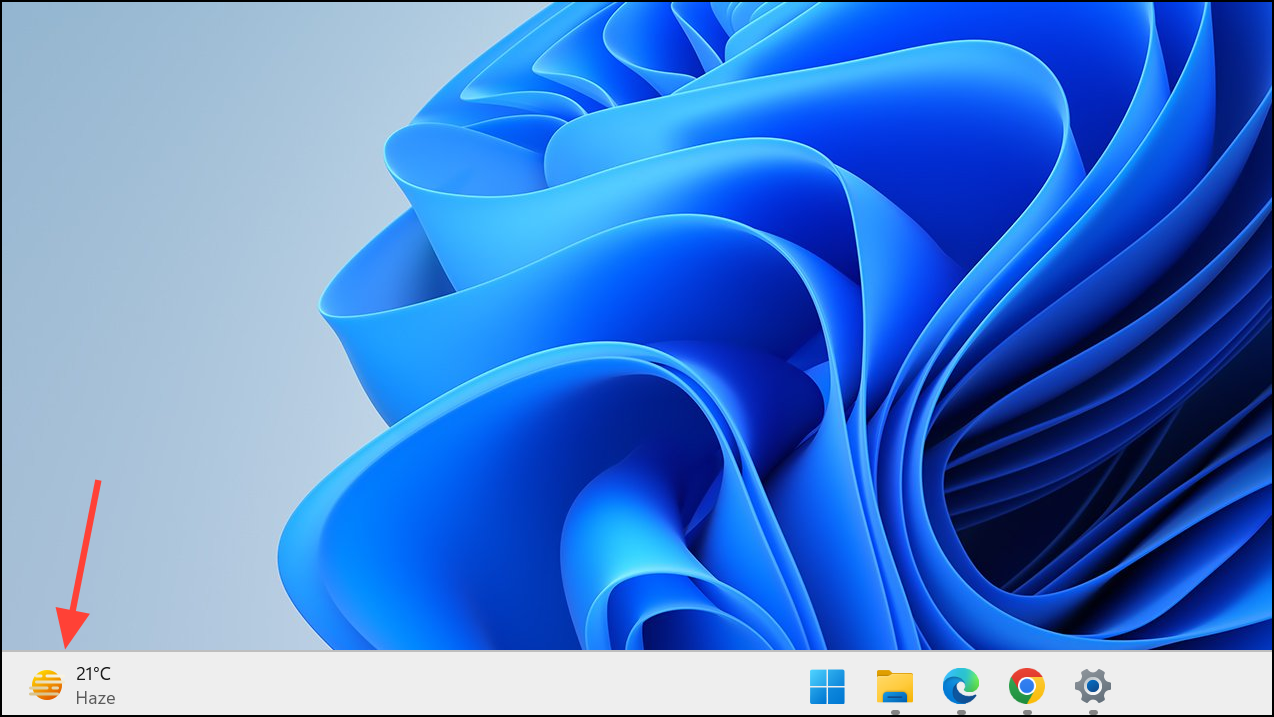Open Google Chrome from the taskbar
1274x717 pixels.
tap(1027, 686)
